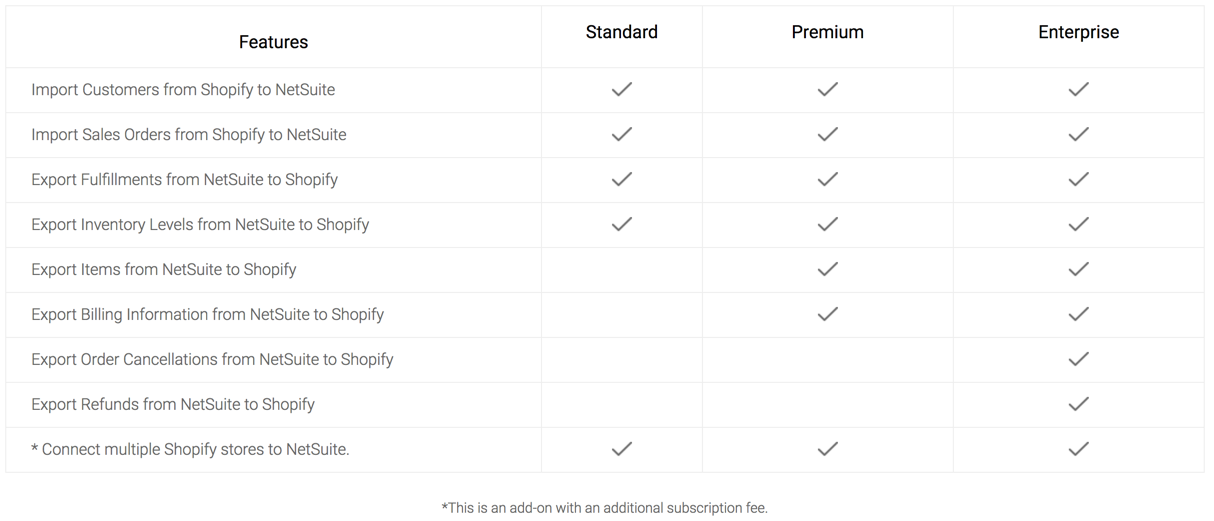1214x521 pixels.
Task: Click Standard checkmark for Export Inventory Levels
Action: [x=622, y=224]
